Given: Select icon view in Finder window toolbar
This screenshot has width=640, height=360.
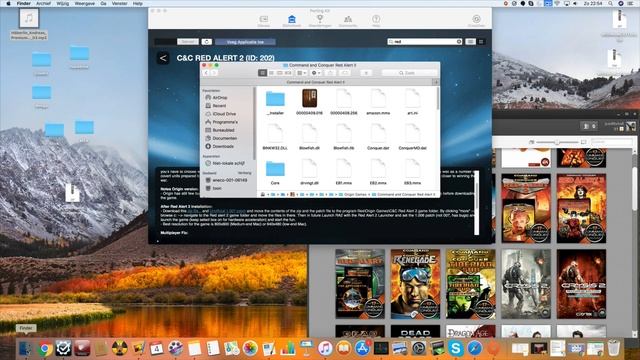Looking at the screenshot, I should (262, 73).
